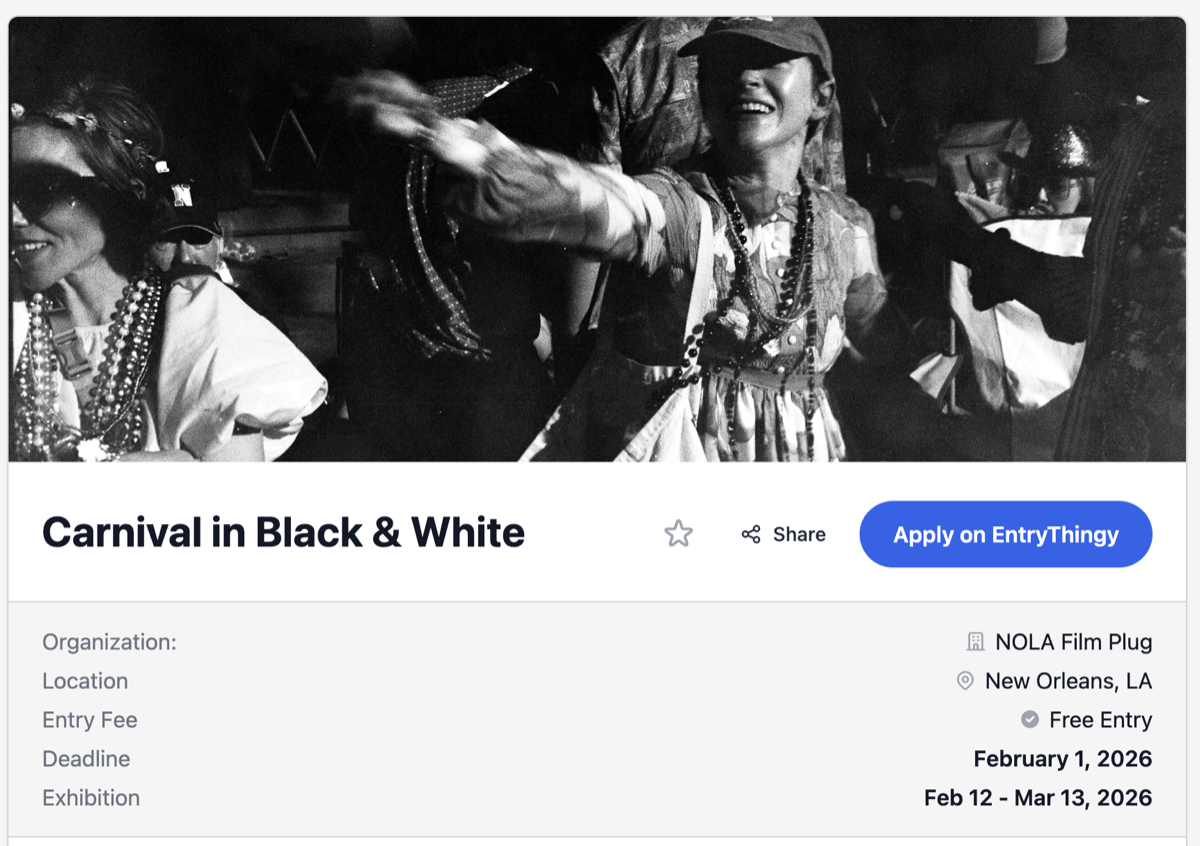Viewport: 1200px width, 846px height.
Task: Open the NOLA Film Plug organization name
Action: point(1073,642)
